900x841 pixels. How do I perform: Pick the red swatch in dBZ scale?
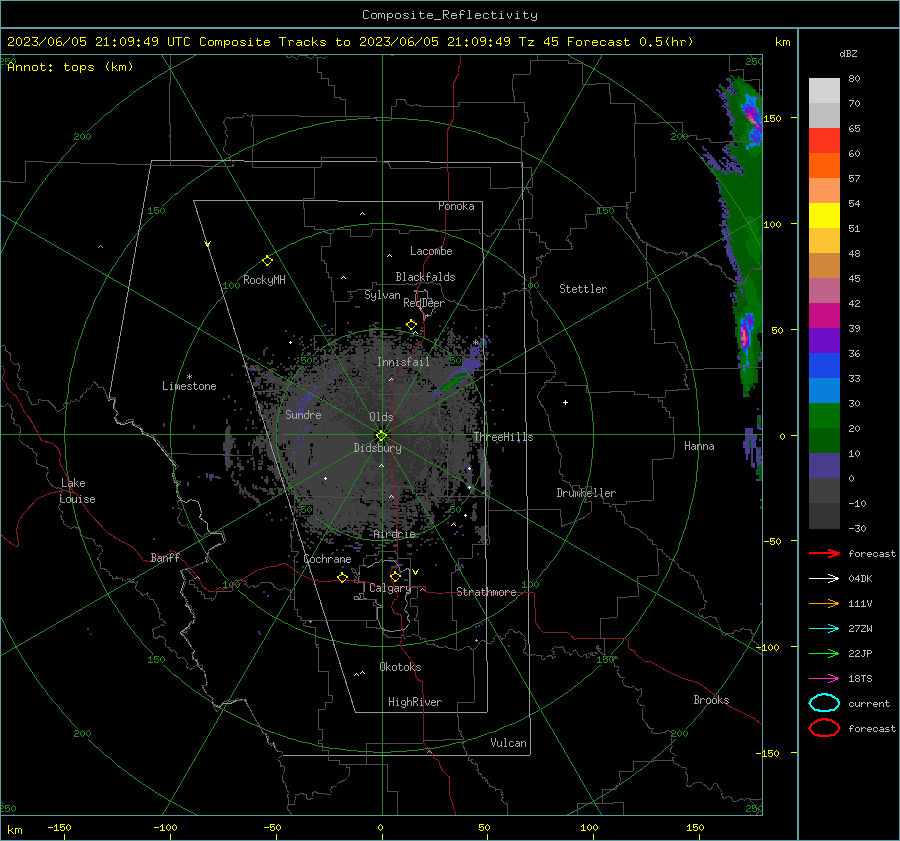coord(824,141)
